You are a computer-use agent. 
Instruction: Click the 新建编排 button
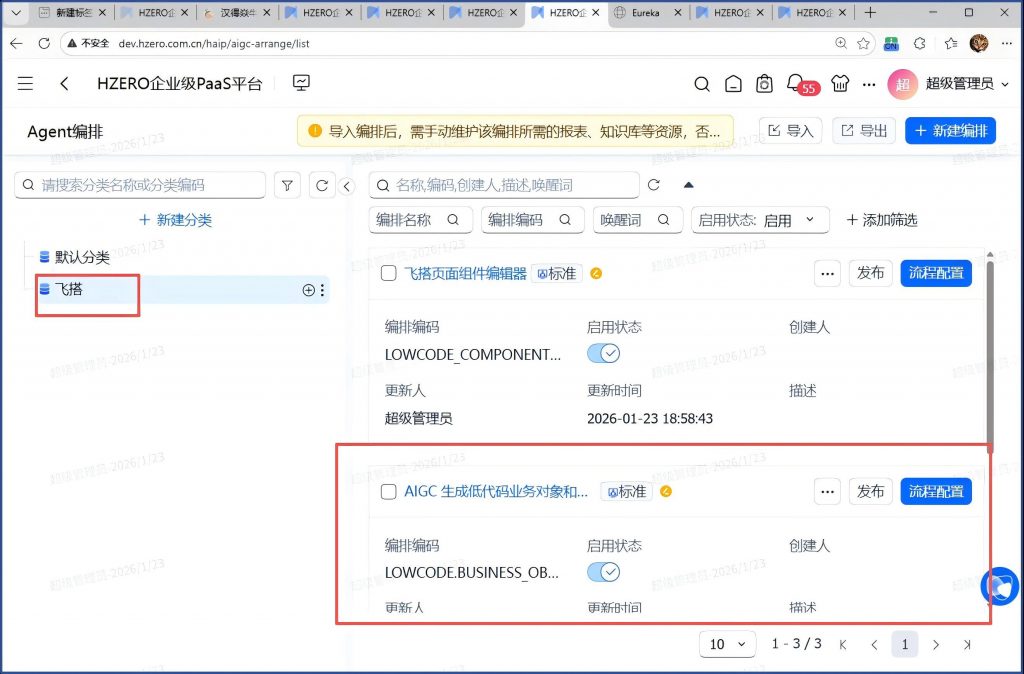click(950, 131)
